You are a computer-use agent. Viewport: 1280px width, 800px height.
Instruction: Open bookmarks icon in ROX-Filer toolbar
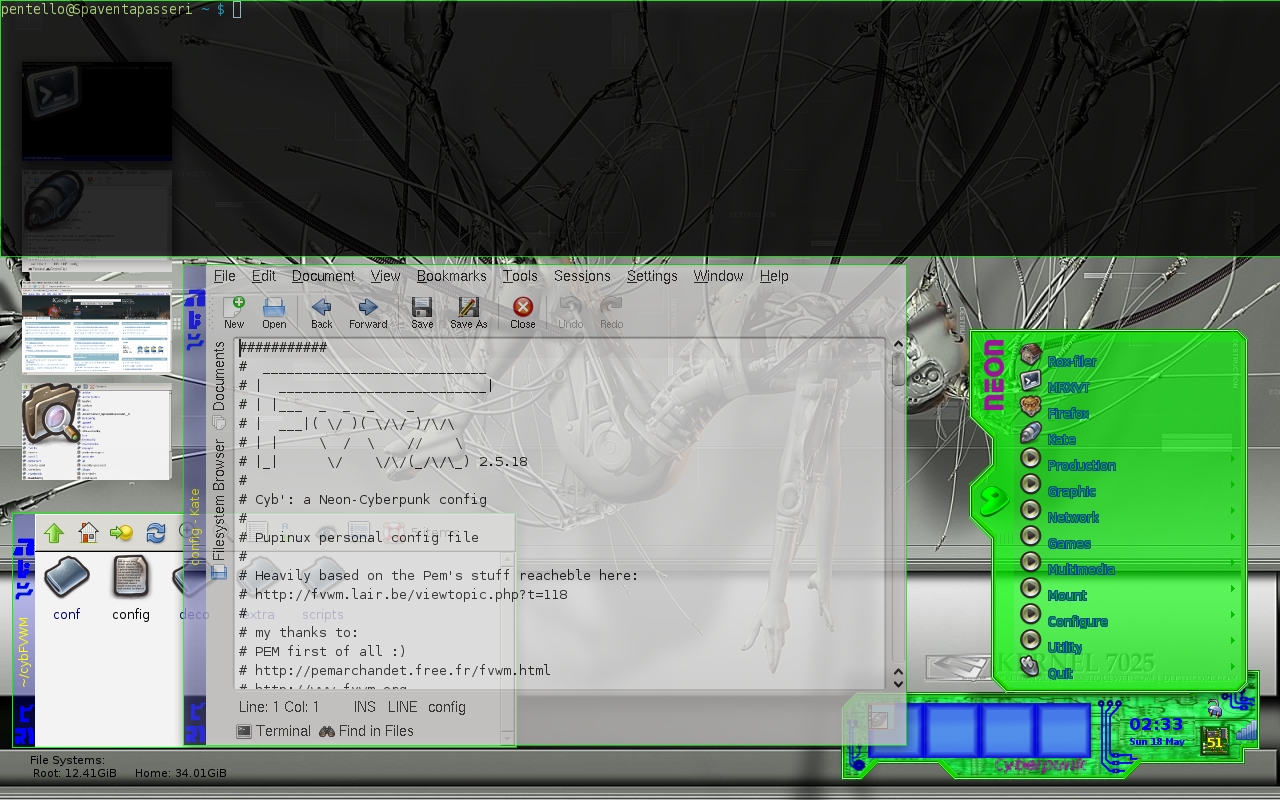tap(122, 533)
